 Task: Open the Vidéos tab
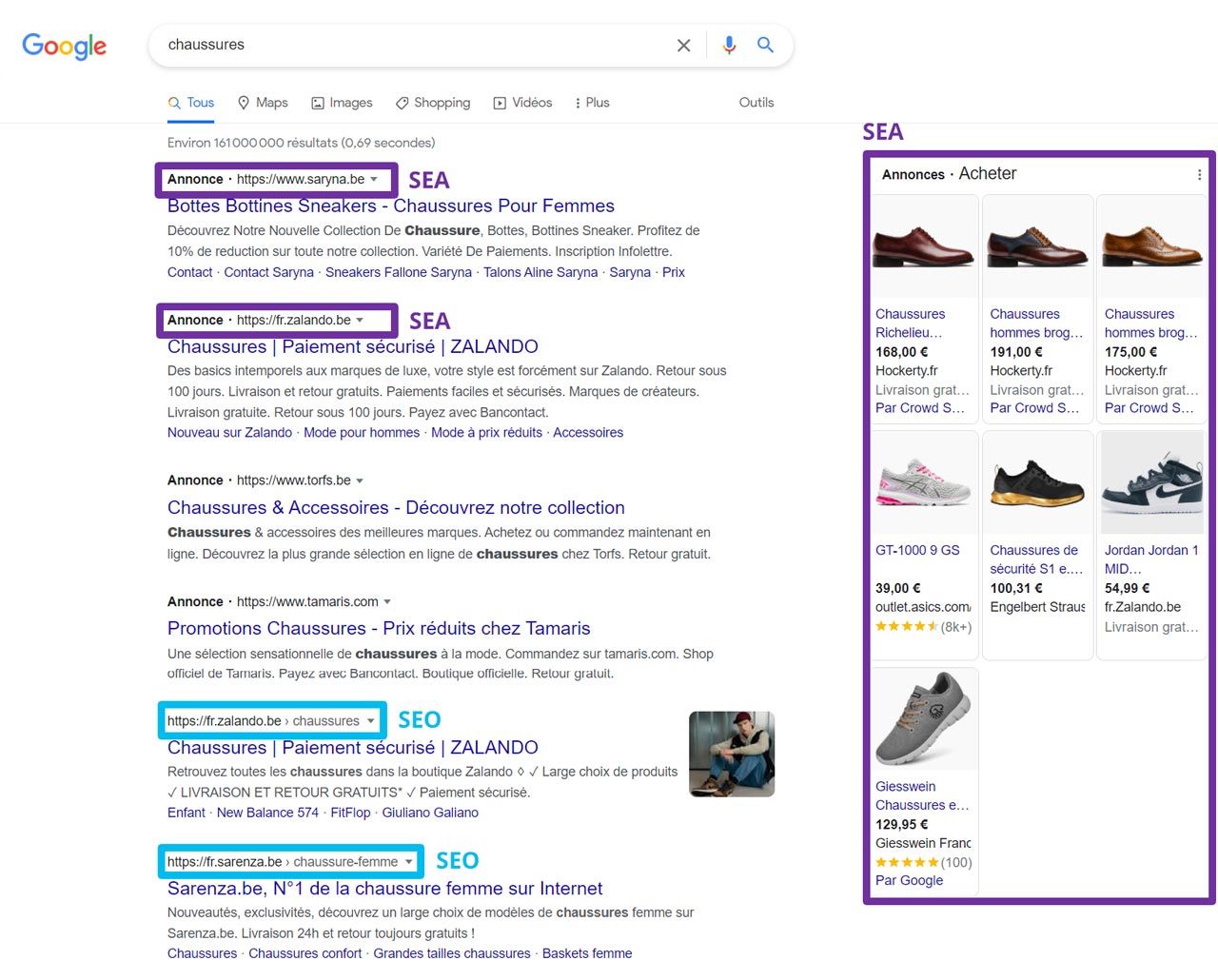(x=522, y=103)
